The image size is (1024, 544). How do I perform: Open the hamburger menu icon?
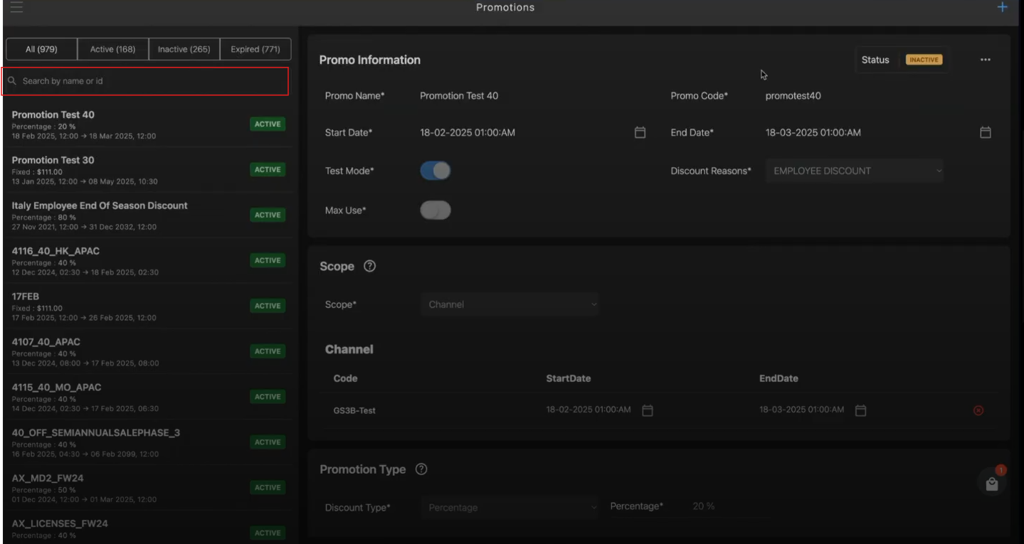click(x=16, y=7)
